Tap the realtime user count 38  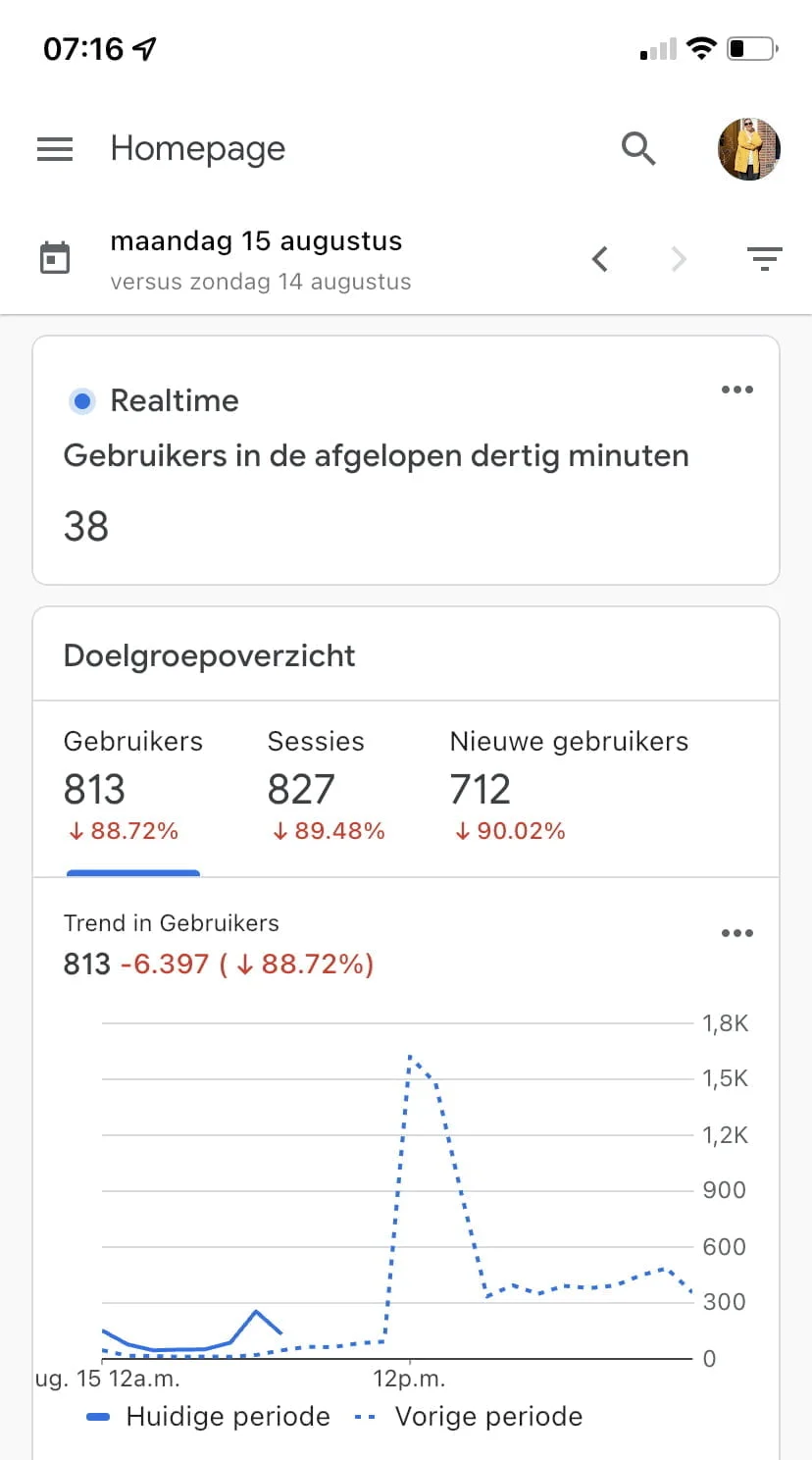click(86, 527)
